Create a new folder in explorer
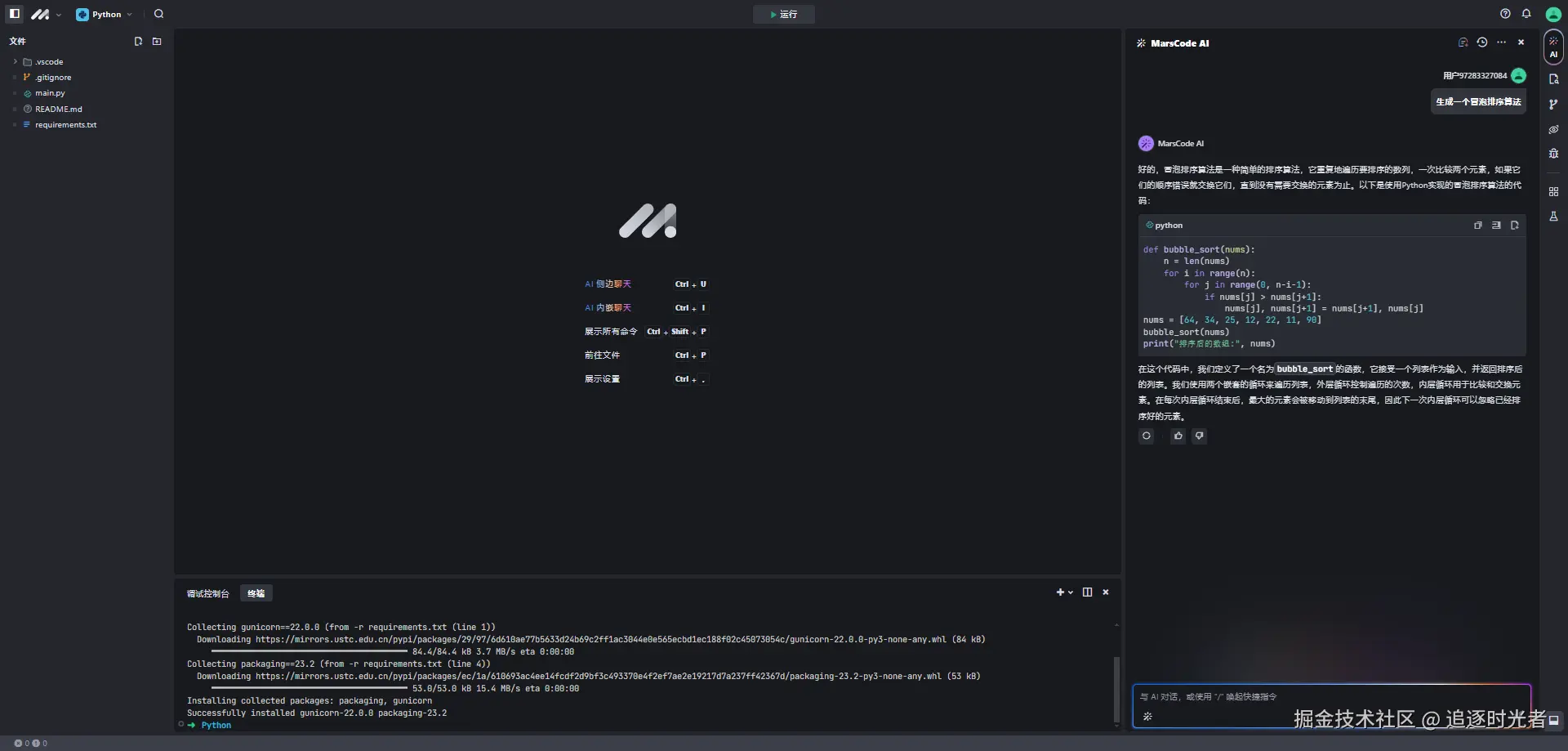The width and height of the screenshot is (1568, 751). tap(157, 41)
